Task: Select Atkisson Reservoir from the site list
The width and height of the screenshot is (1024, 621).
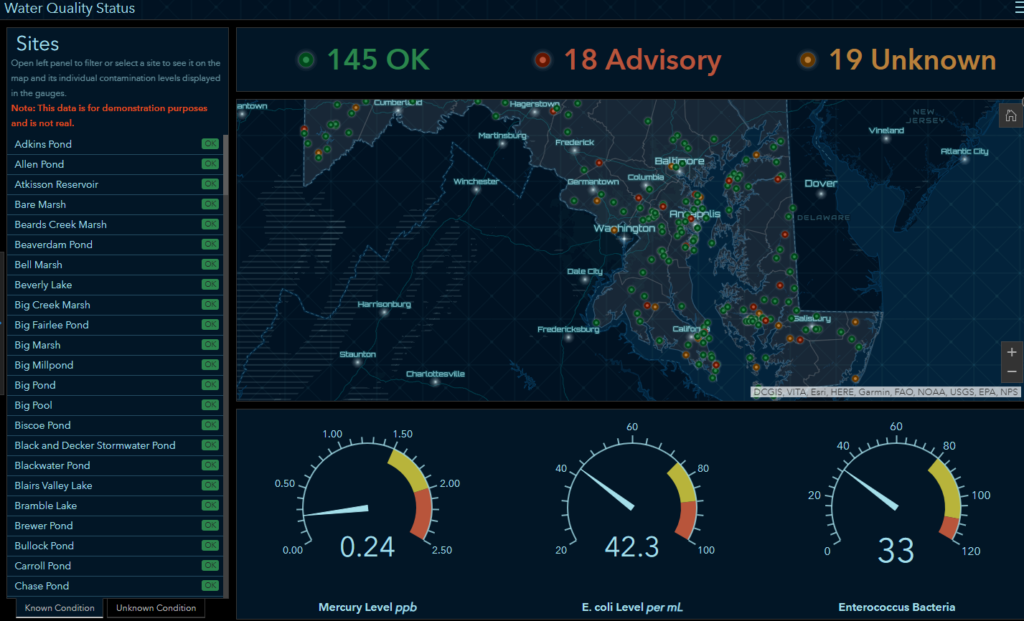Action: point(56,185)
